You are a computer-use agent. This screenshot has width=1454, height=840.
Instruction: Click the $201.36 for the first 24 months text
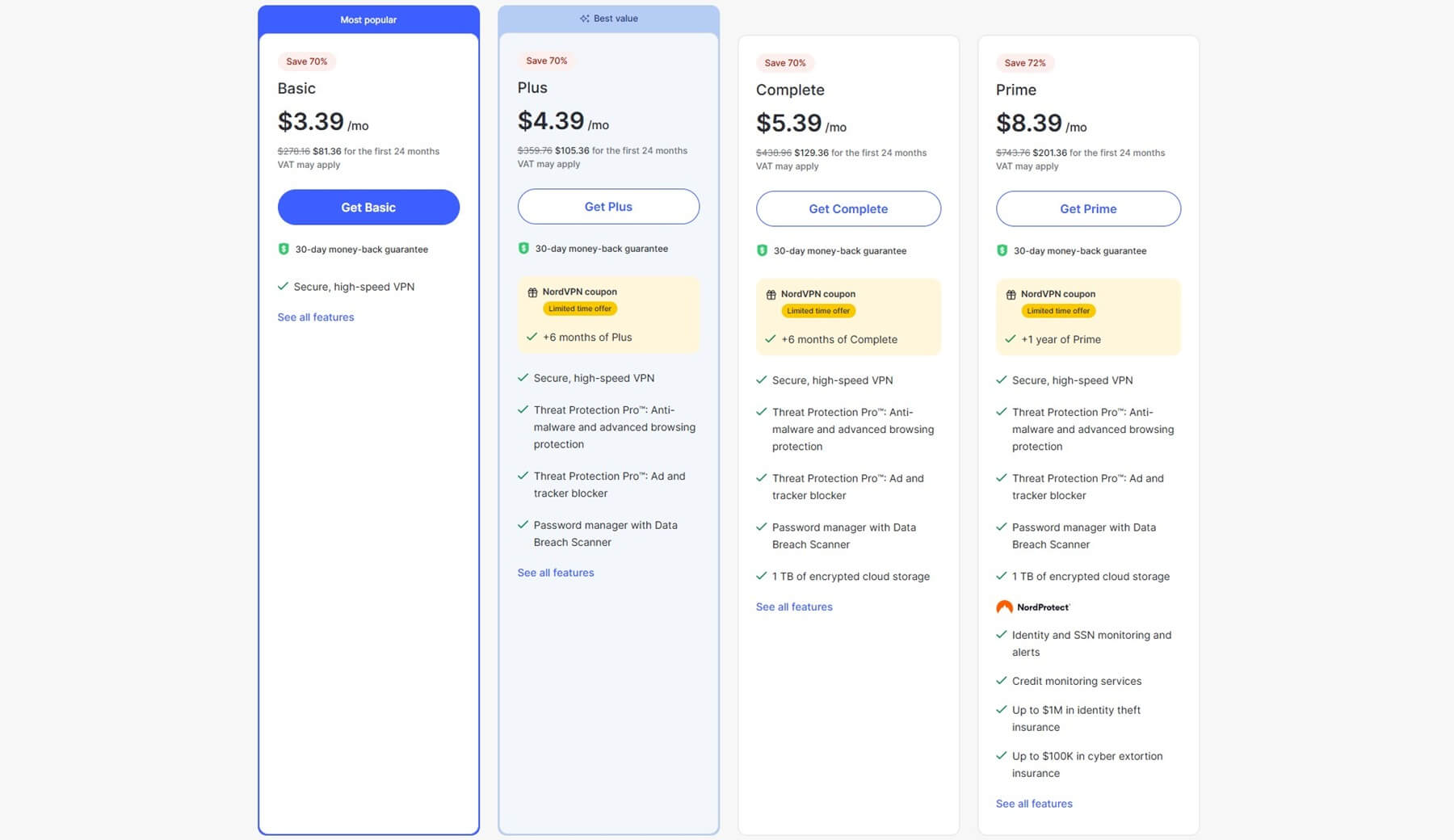tap(1099, 153)
